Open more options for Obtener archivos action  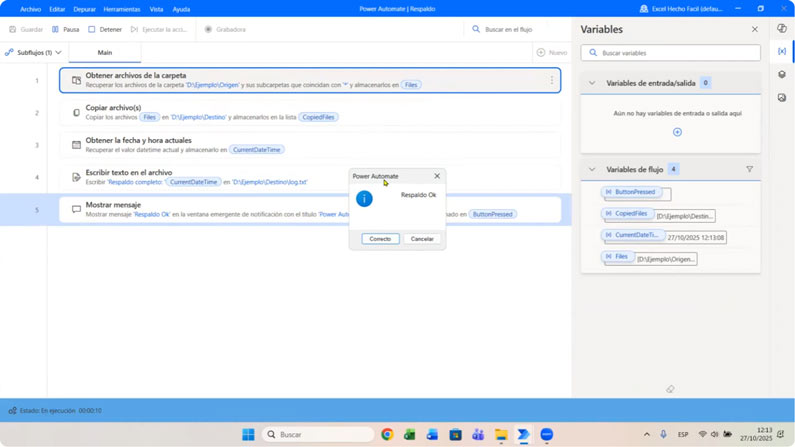[x=552, y=80]
